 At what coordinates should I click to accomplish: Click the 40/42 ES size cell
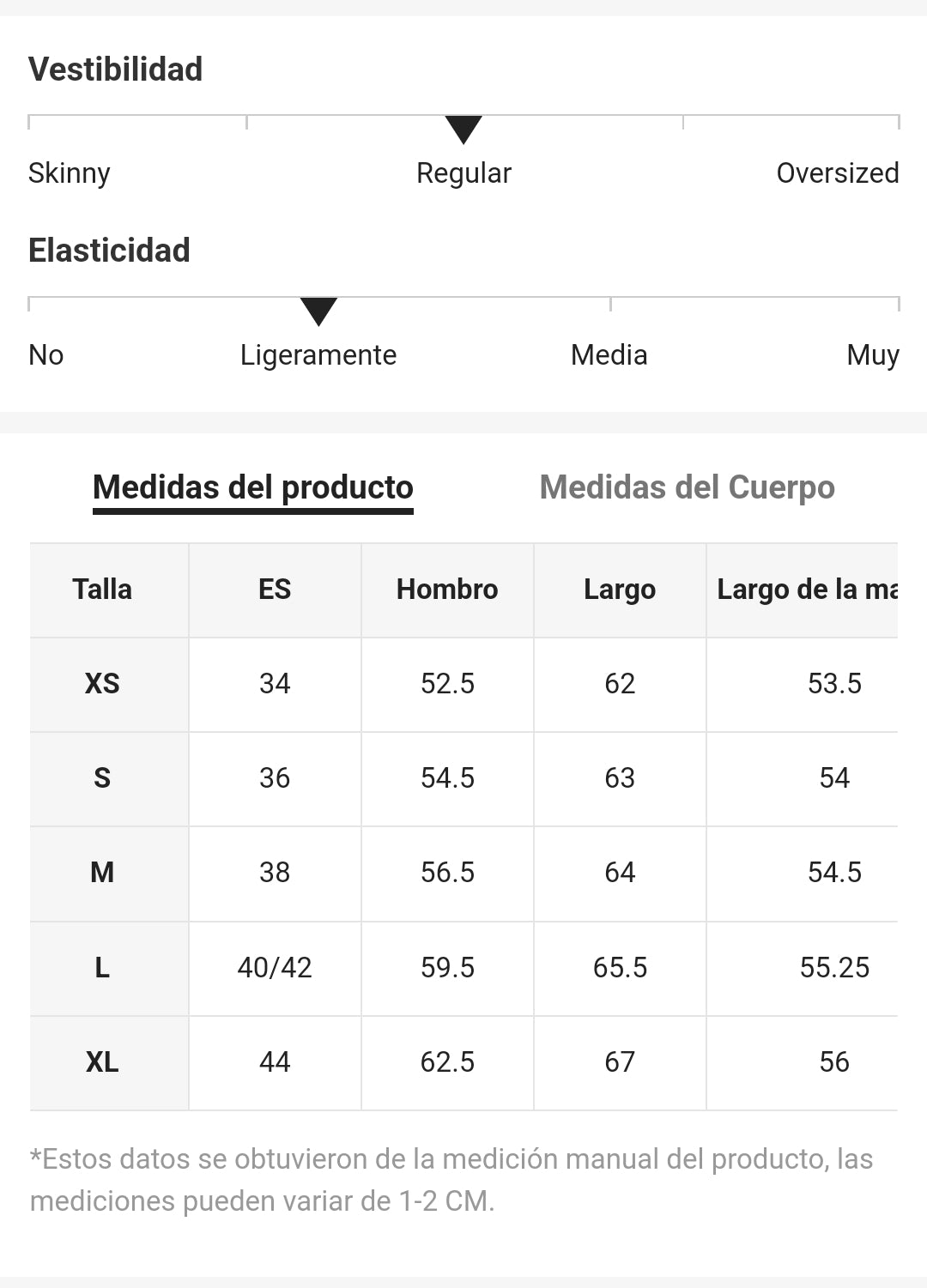click(x=275, y=968)
